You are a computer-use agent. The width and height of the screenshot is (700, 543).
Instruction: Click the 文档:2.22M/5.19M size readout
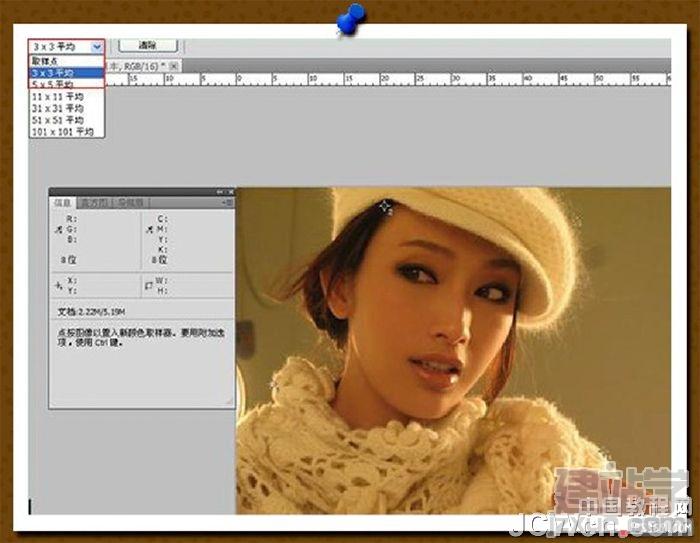[x=92, y=312]
